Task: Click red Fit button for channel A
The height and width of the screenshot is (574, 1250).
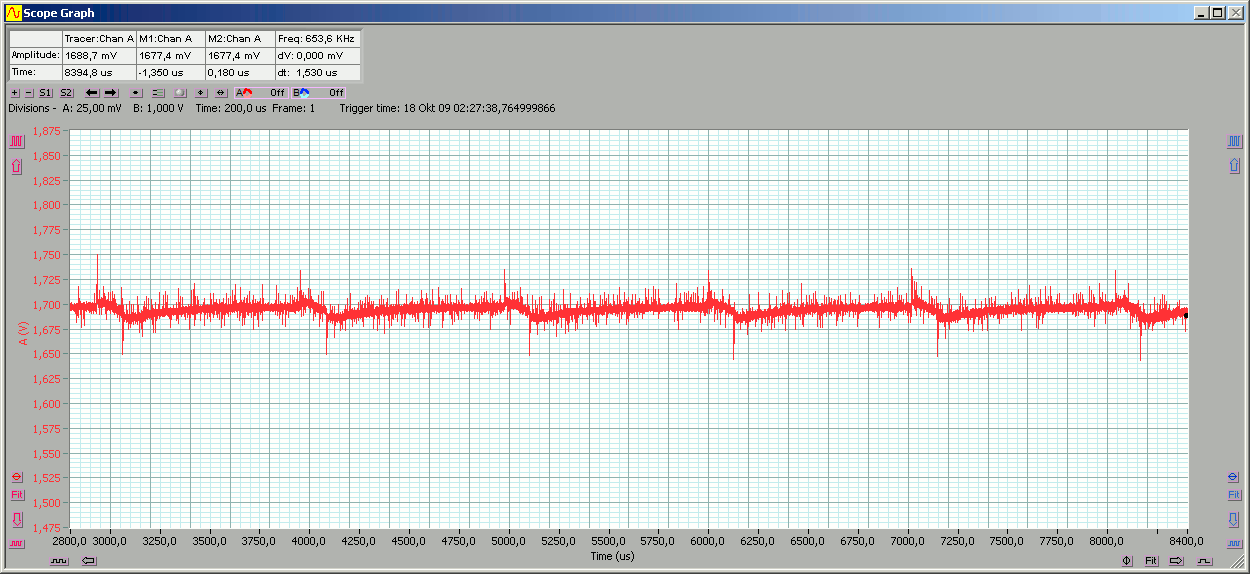Action: click(16, 495)
